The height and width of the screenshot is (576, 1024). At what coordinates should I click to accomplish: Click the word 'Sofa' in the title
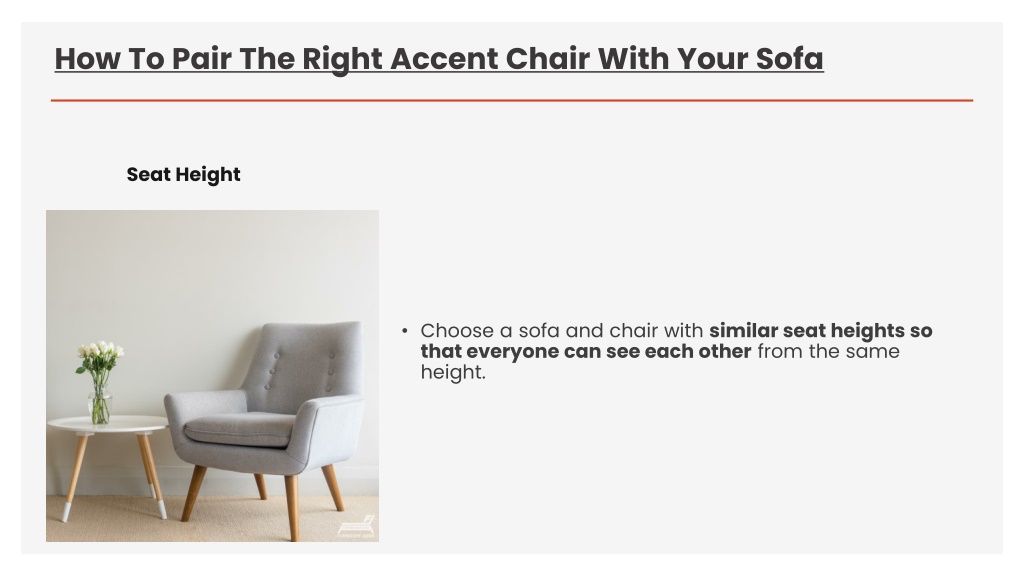[790, 59]
